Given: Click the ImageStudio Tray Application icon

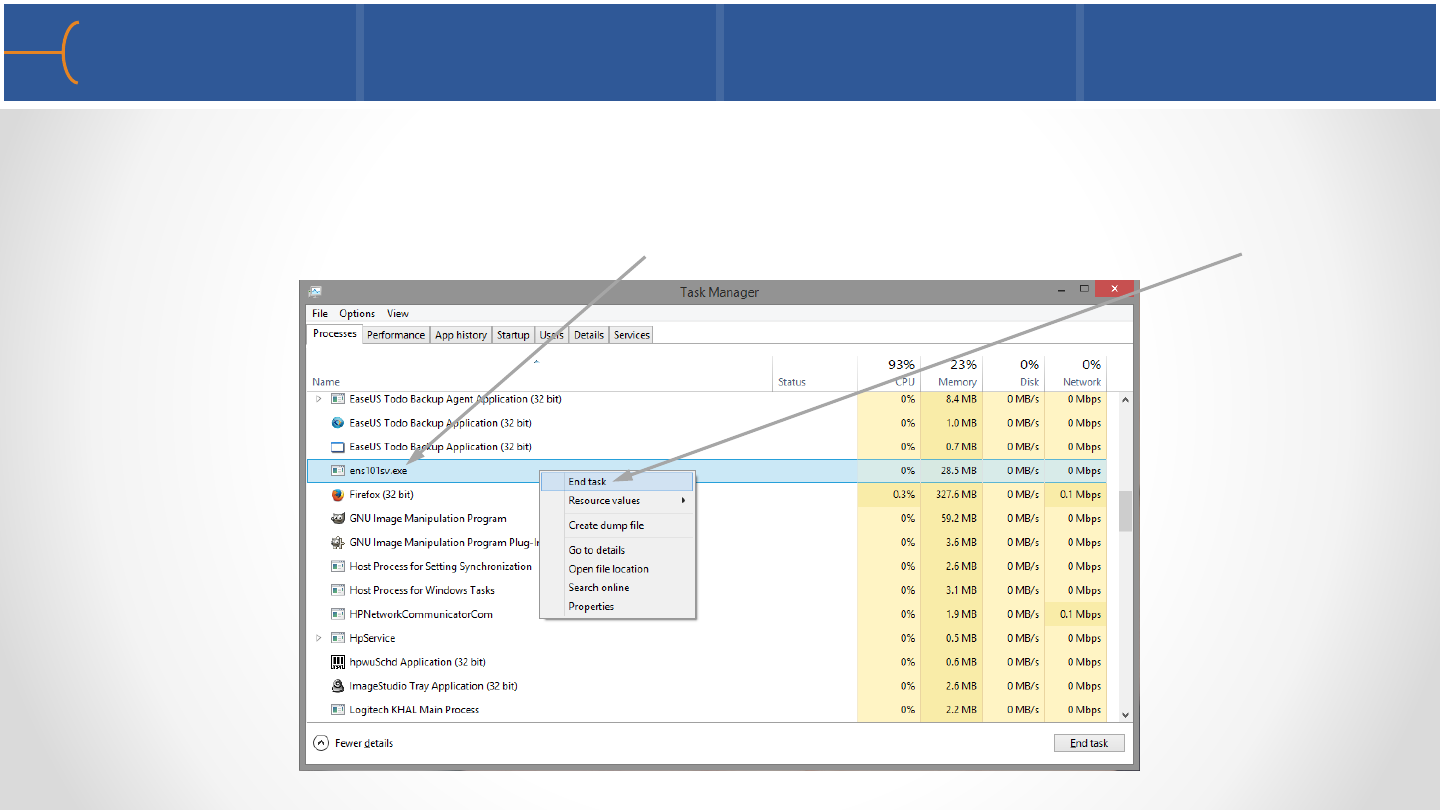Looking at the screenshot, I should tap(338, 687).
